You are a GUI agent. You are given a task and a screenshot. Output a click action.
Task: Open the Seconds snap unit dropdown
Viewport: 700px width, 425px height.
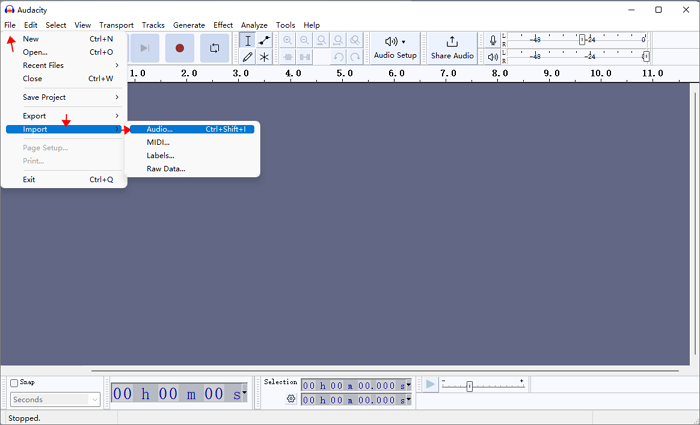point(55,399)
